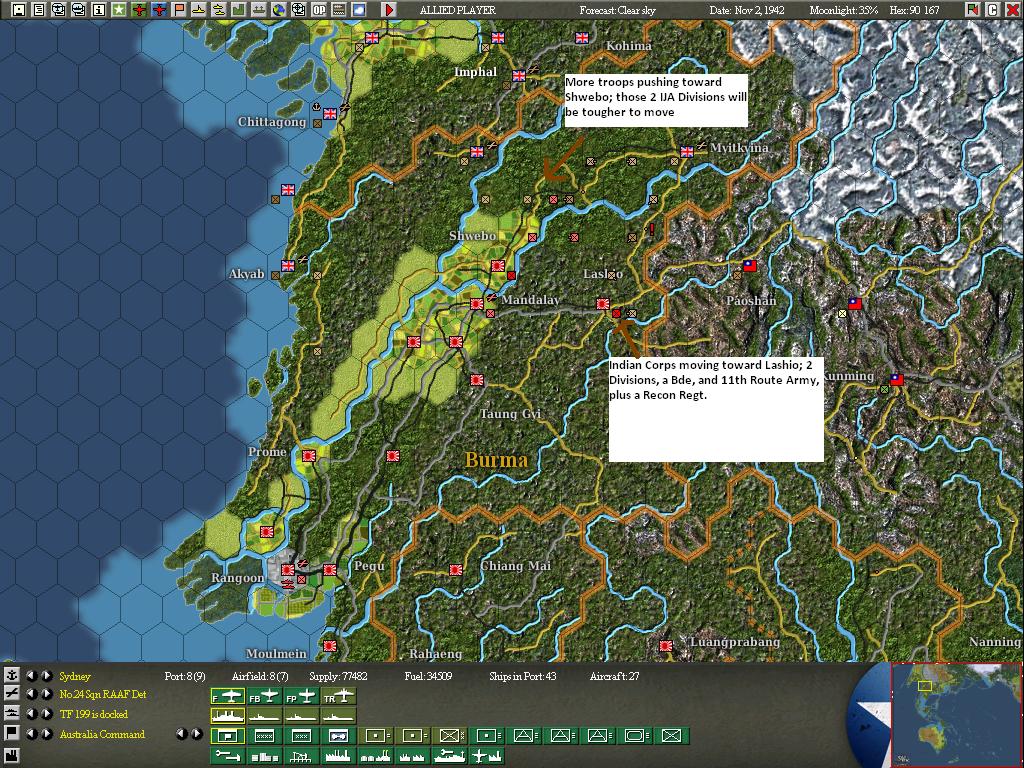
Task: Click the anchor port icon beside Sydney
Action: pyautogui.click(x=12, y=675)
